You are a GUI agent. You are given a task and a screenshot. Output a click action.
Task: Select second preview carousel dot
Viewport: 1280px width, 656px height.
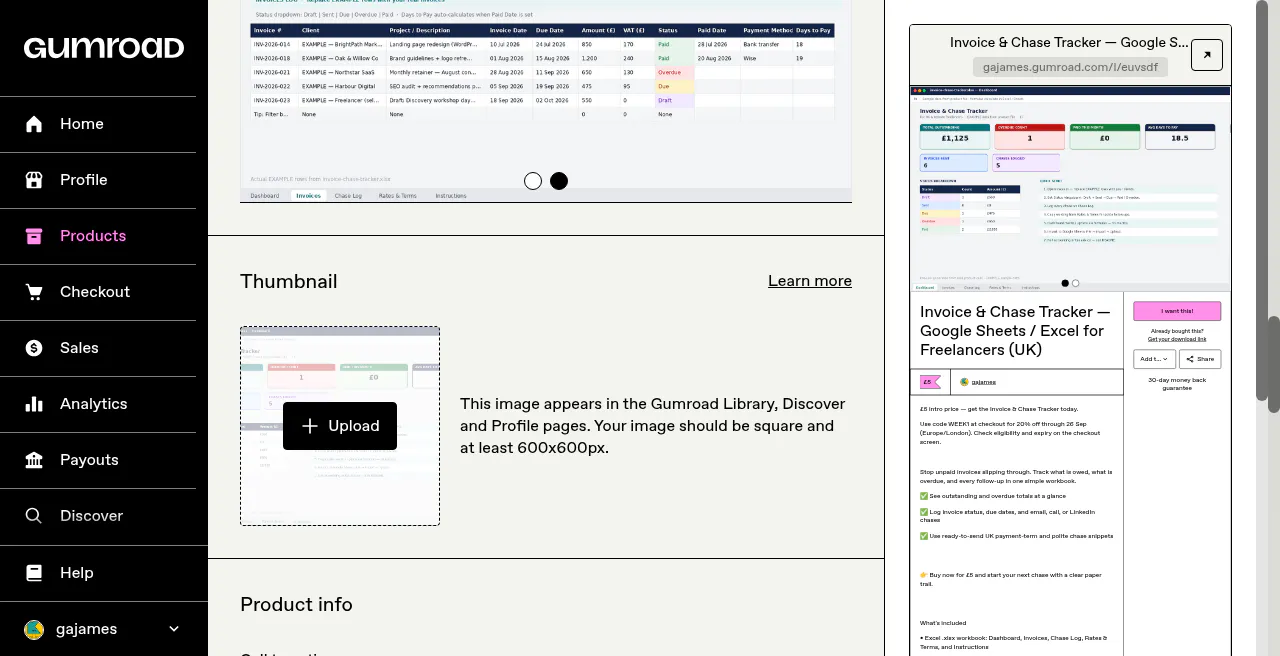(x=1076, y=283)
